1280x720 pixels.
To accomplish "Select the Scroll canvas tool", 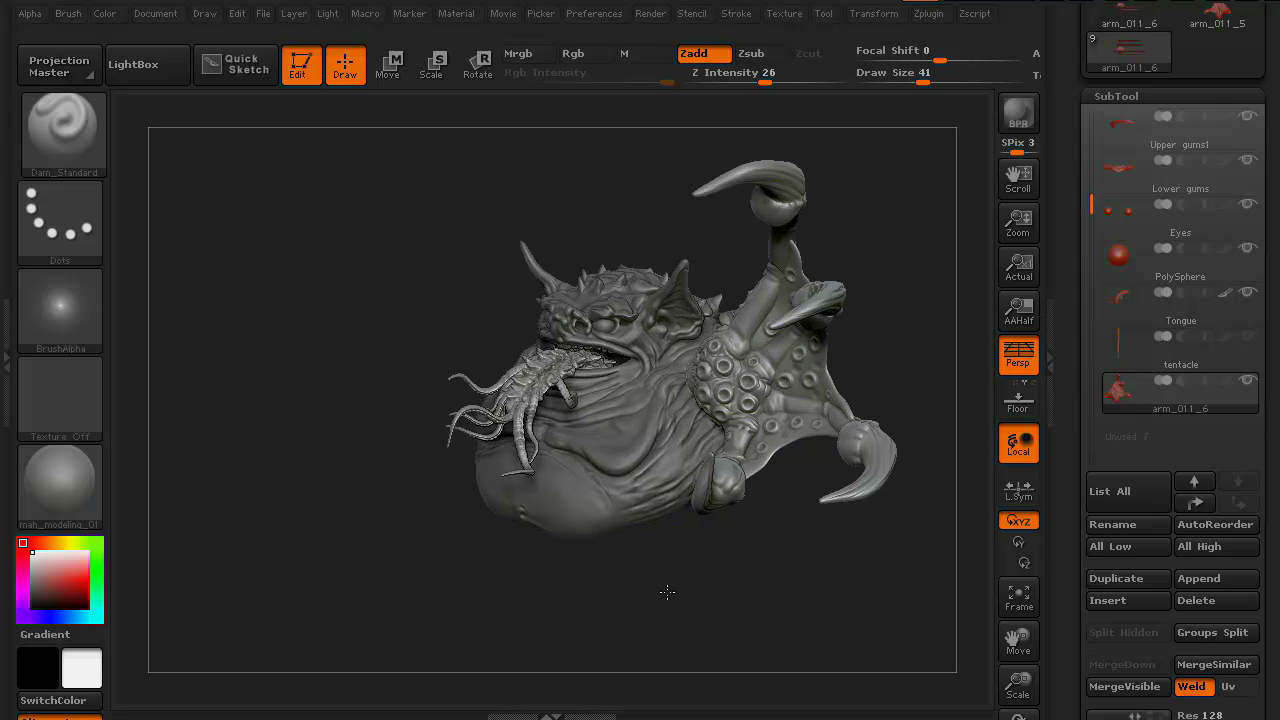I will (x=1018, y=178).
